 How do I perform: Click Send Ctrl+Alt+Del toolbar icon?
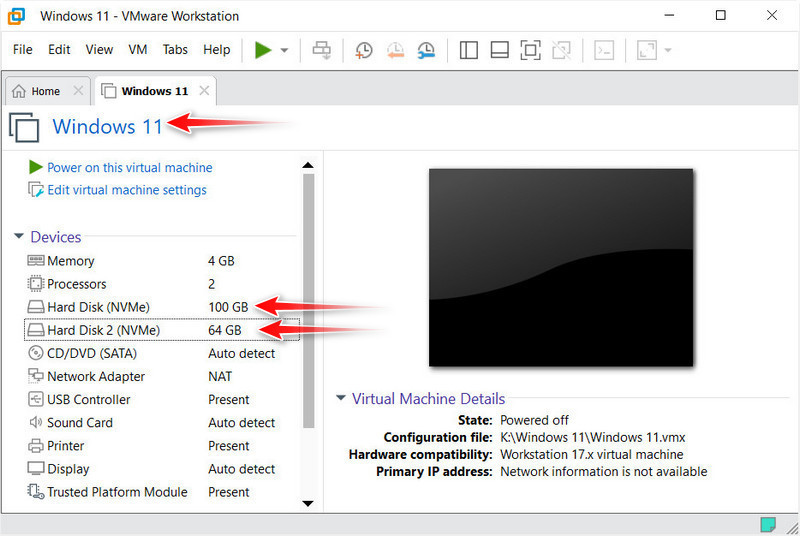(322, 50)
